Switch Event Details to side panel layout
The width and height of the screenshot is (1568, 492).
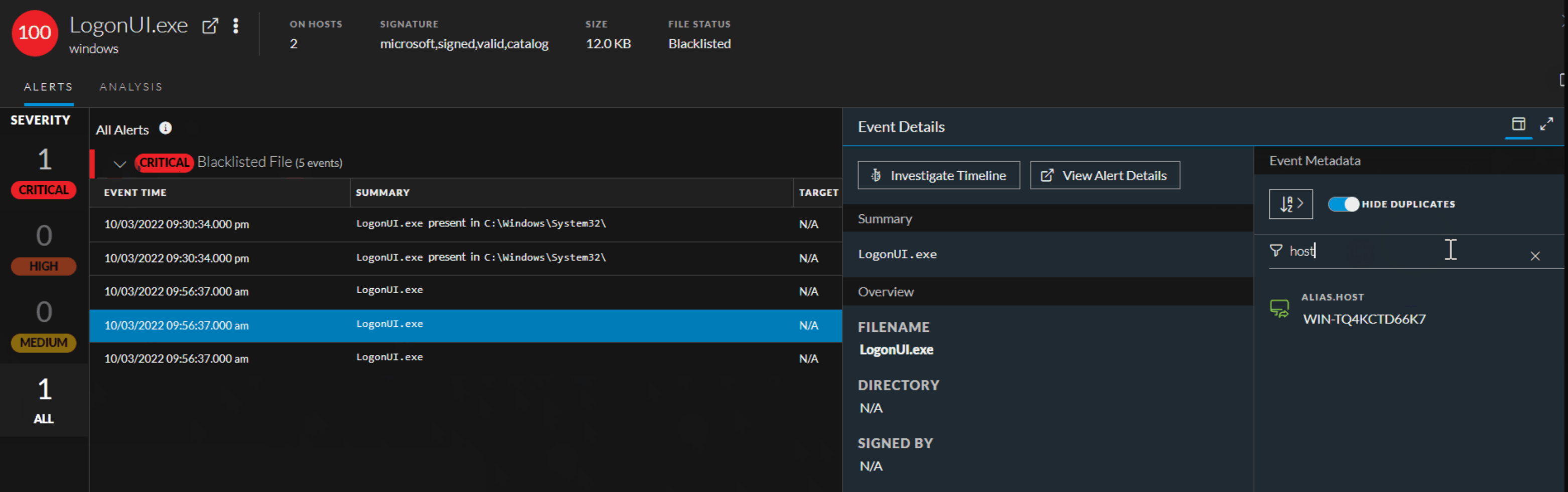click(x=1518, y=124)
